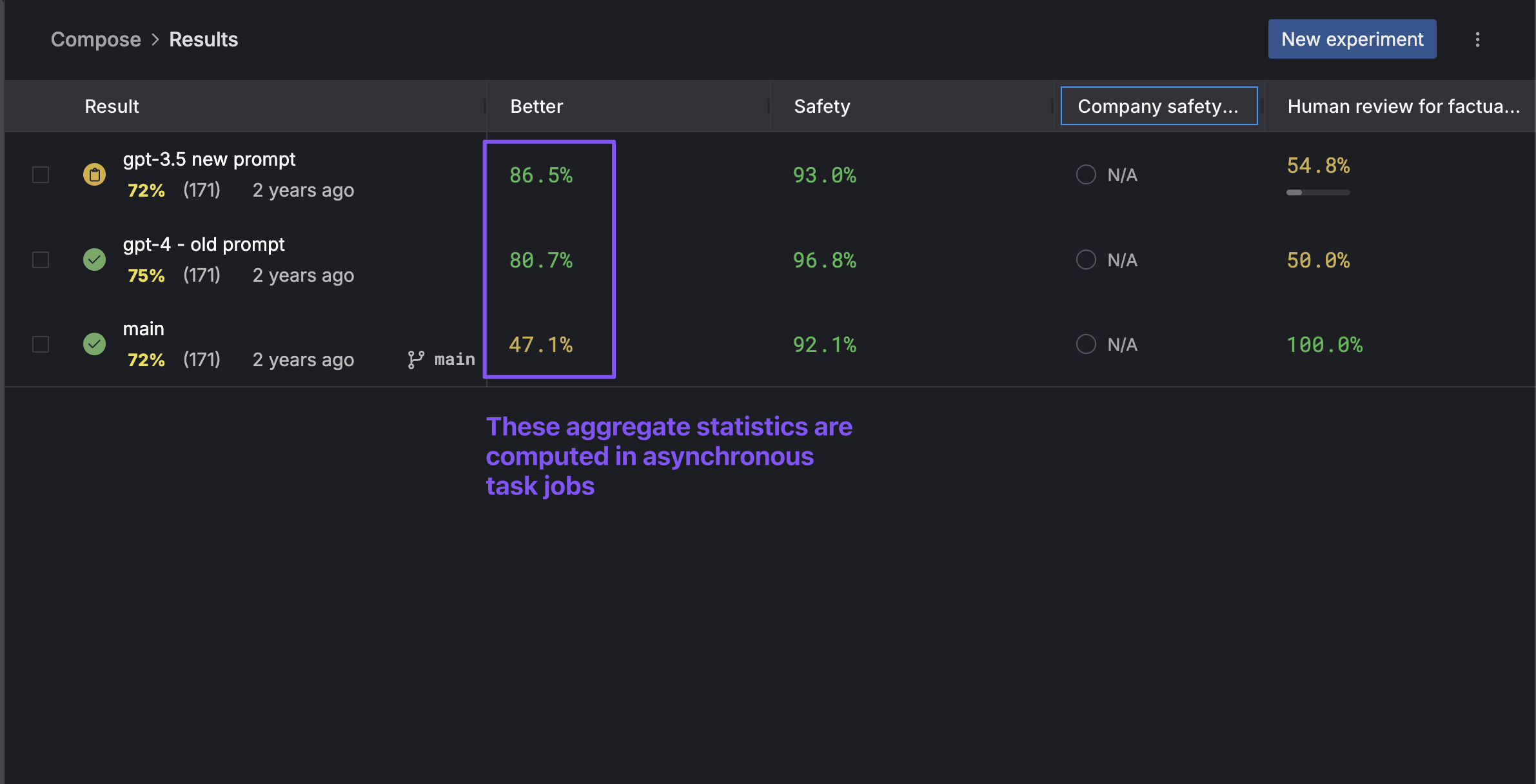This screenshot has height=784, width=1536.
Task: Open the gpt-4 - old prompt result
Action: point(204,244)
